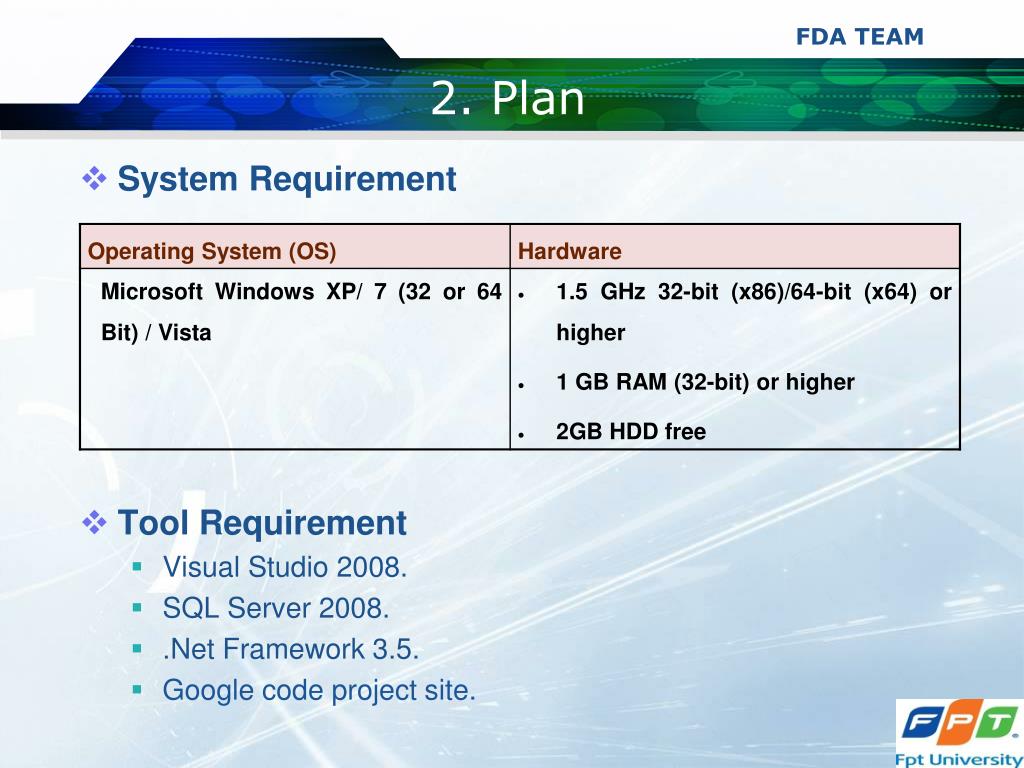Select the Microsoft Windows XP/7 cell text

click(301, 312)
